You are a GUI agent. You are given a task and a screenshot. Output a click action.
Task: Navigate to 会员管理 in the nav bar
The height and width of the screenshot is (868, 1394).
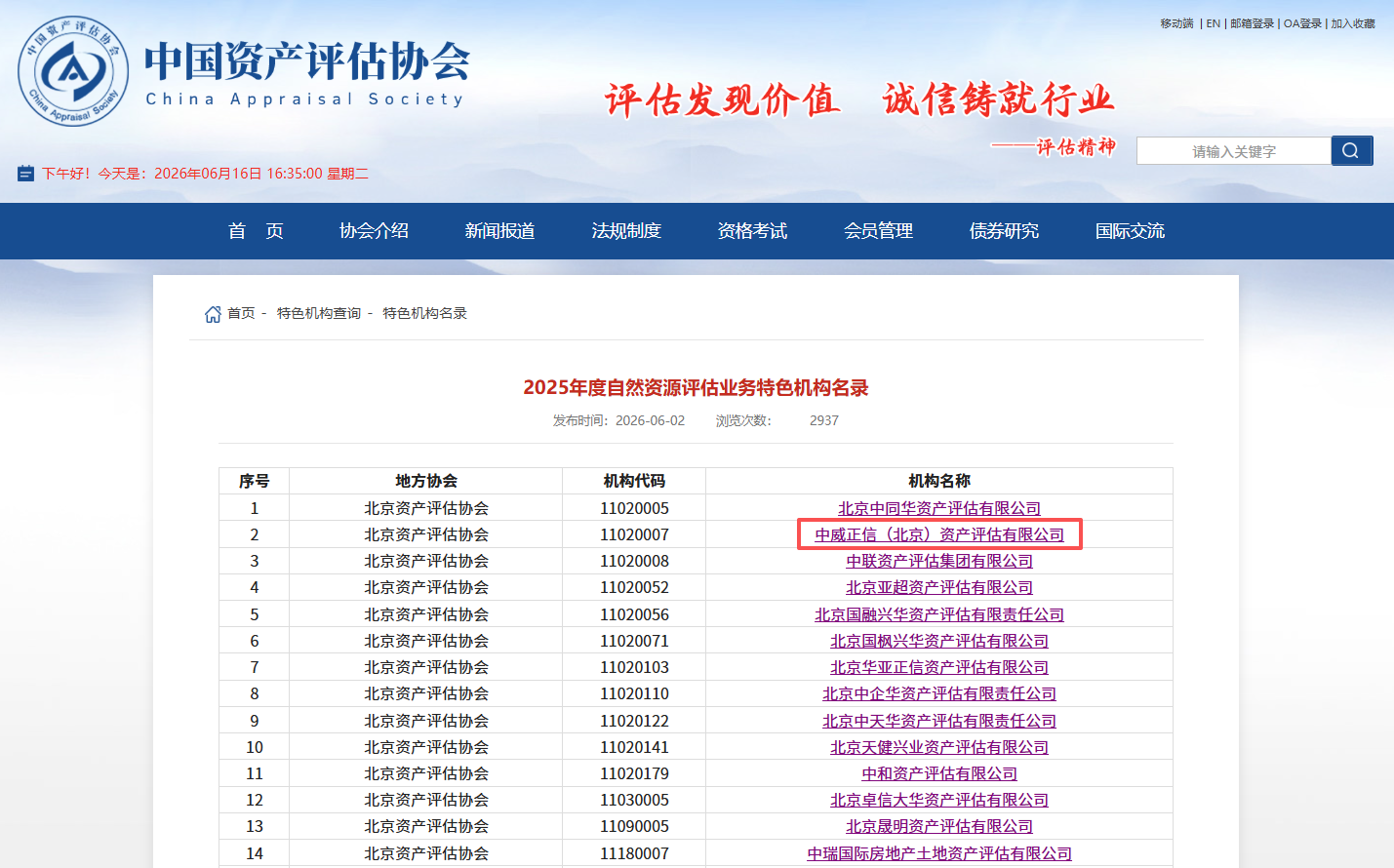878,231
